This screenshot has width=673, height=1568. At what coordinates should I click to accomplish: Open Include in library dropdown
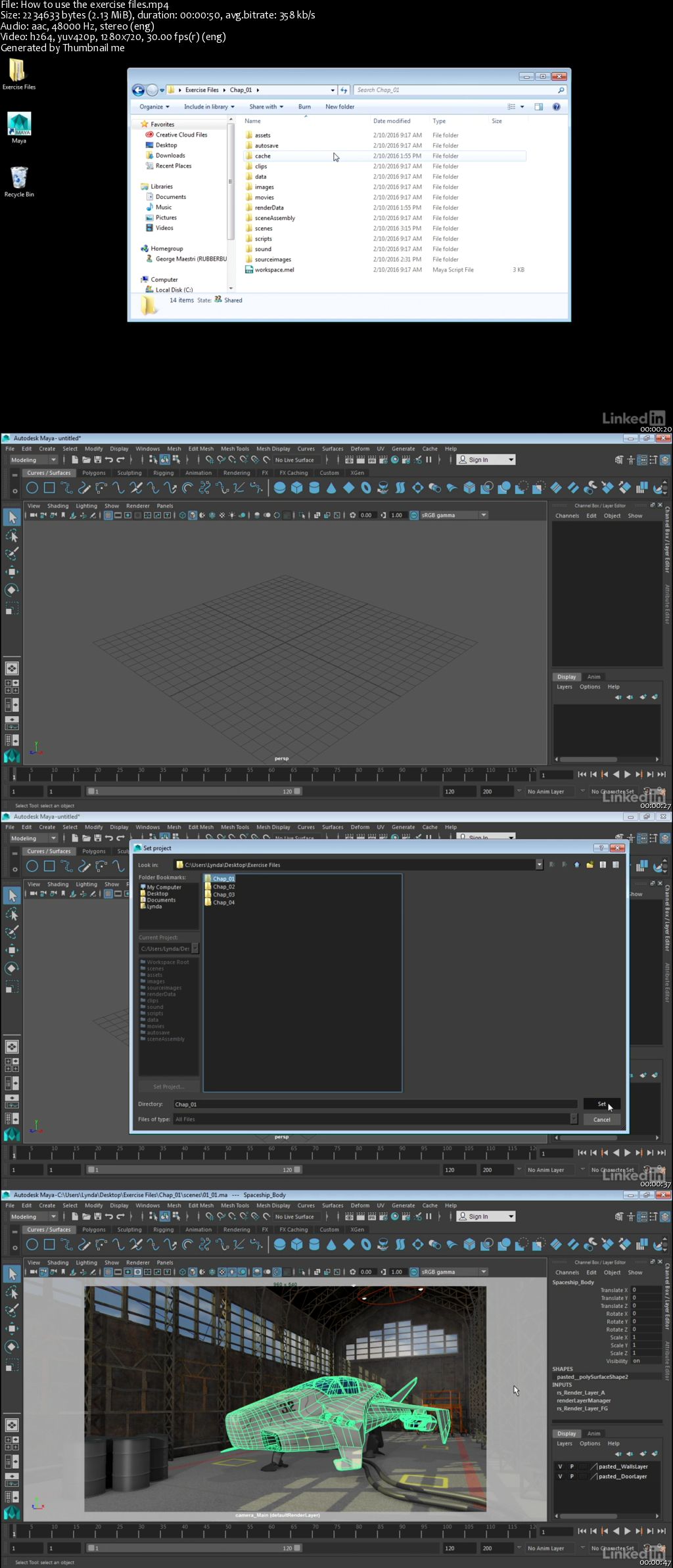(x=209, y=106)
